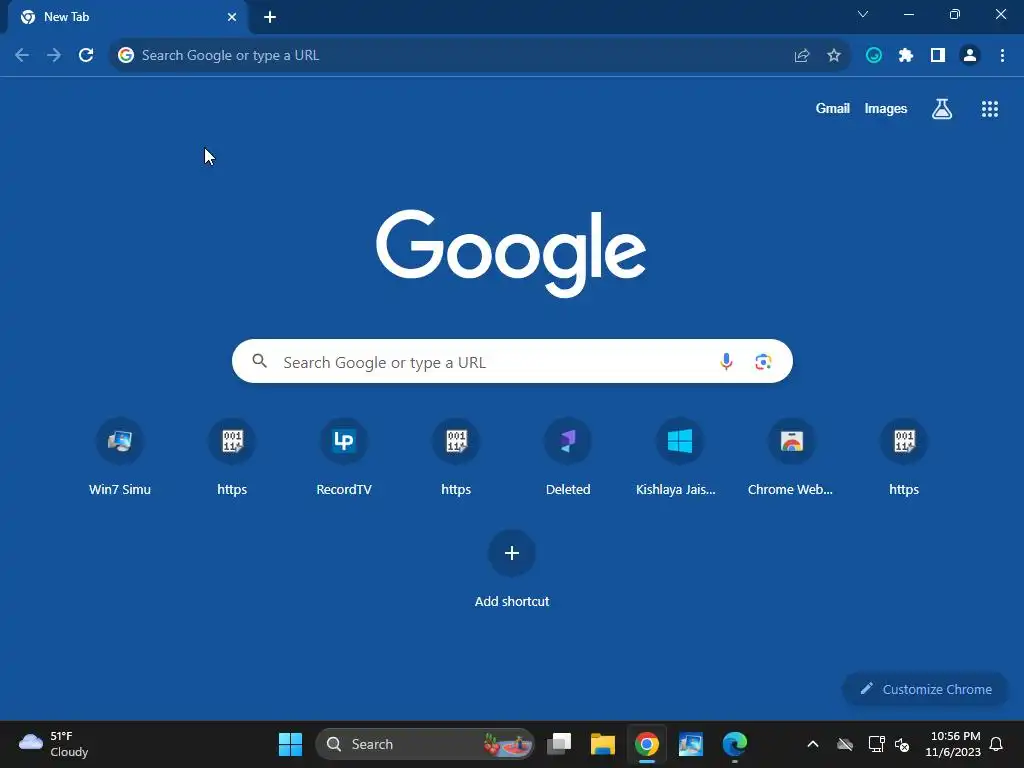Screen dimensions: 1024x768
Task: Click the Google icon in the address bar
Action: coord(126,56)
